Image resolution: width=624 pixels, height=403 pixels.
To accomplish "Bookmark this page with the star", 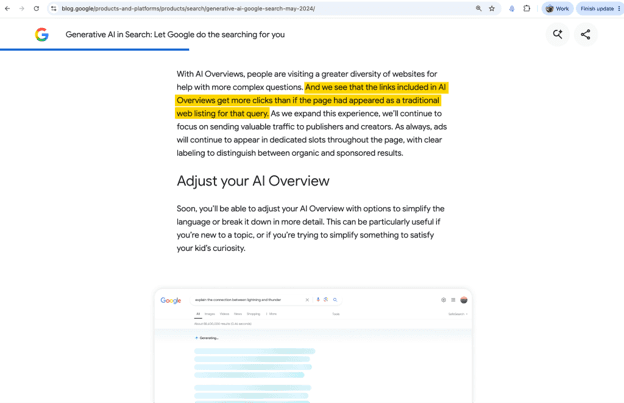I will click(492, 8).
